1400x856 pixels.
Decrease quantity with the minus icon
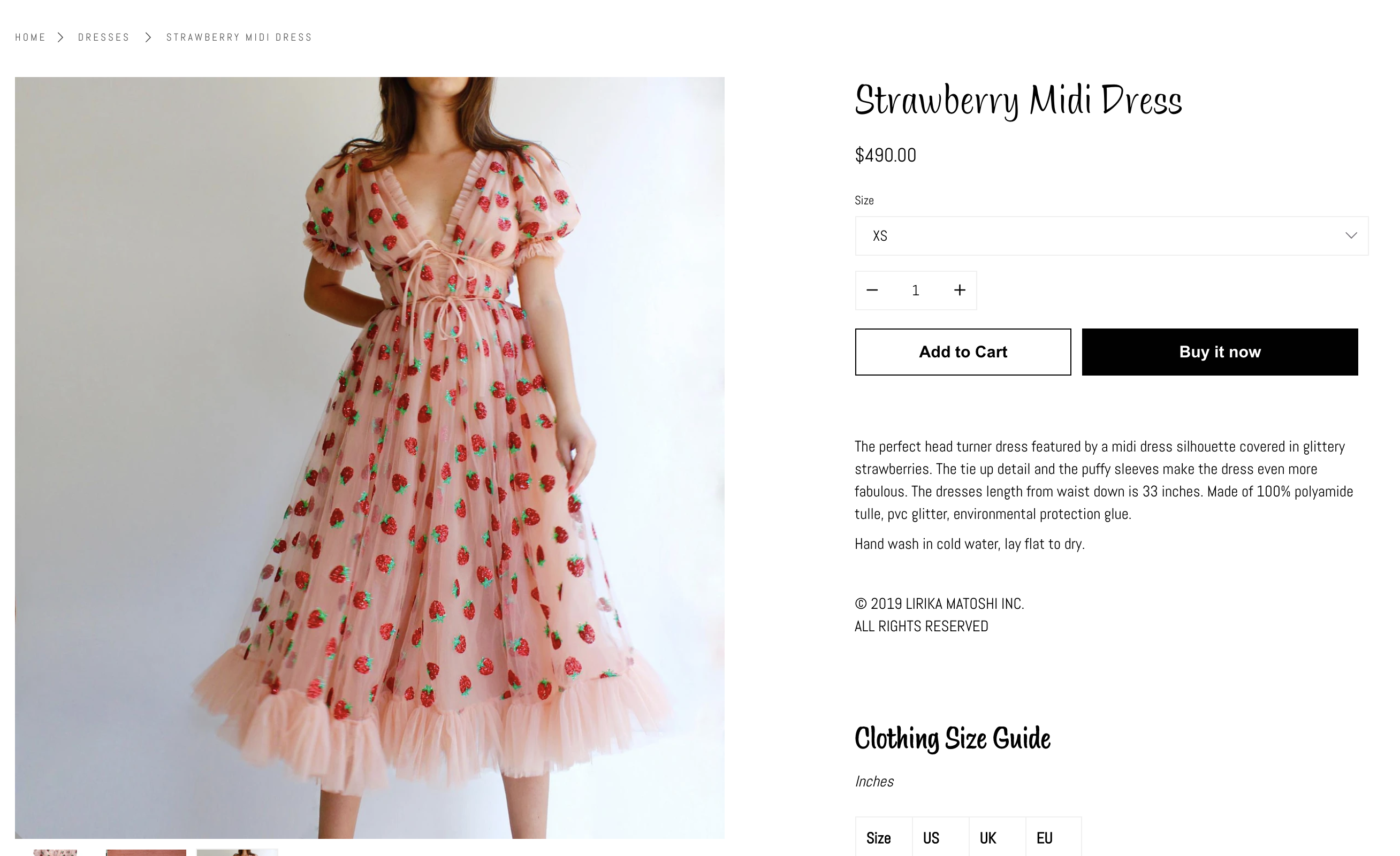(872, 291)
